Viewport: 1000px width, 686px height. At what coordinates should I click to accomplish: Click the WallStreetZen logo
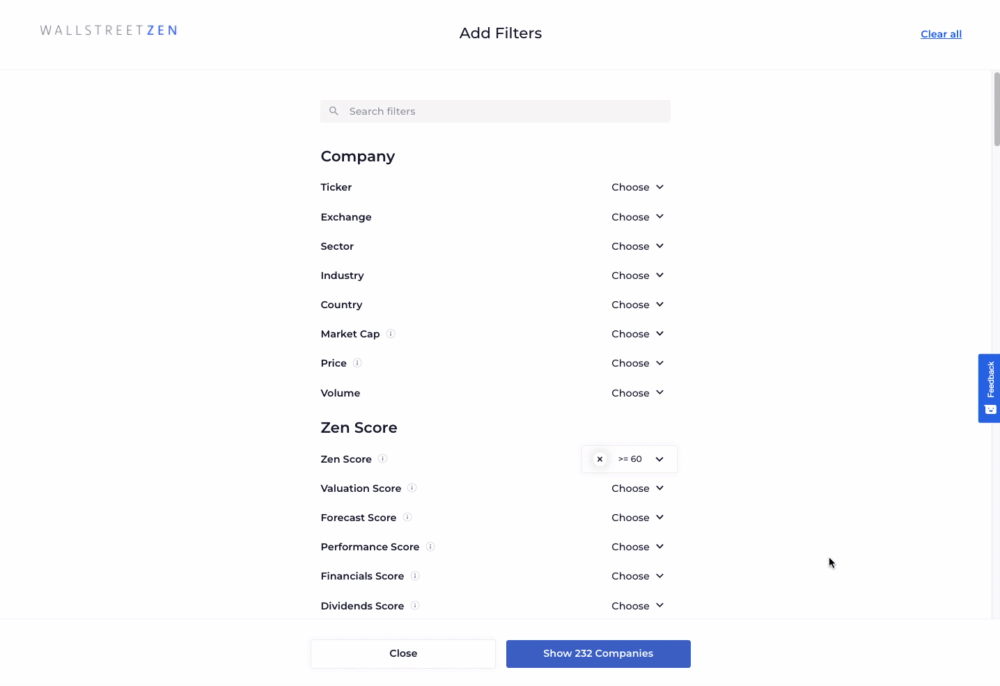point(108,30)
